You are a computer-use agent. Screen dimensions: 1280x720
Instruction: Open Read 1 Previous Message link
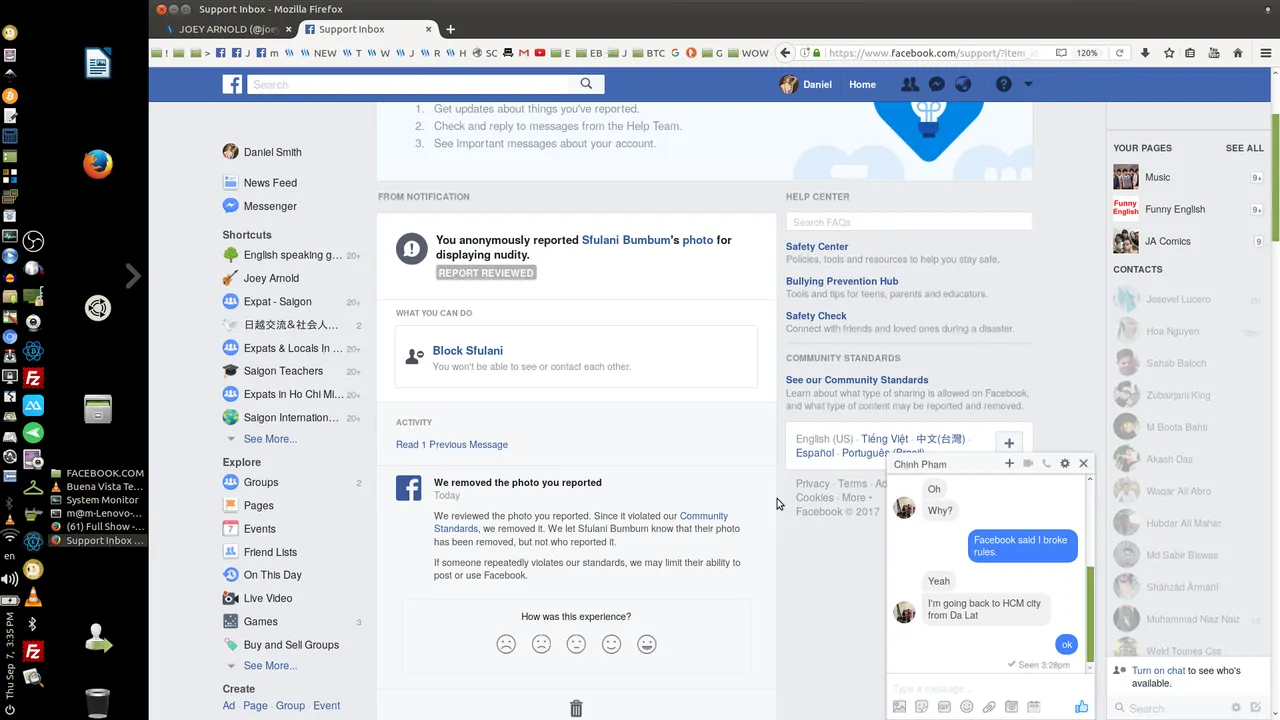tap(452, 445)
